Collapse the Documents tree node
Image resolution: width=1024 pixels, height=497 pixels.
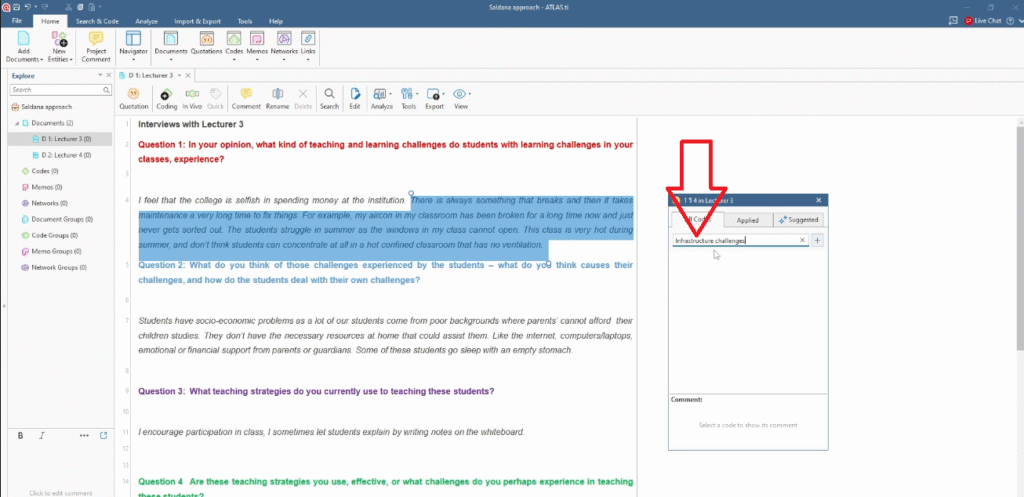(x=16, y=123)
